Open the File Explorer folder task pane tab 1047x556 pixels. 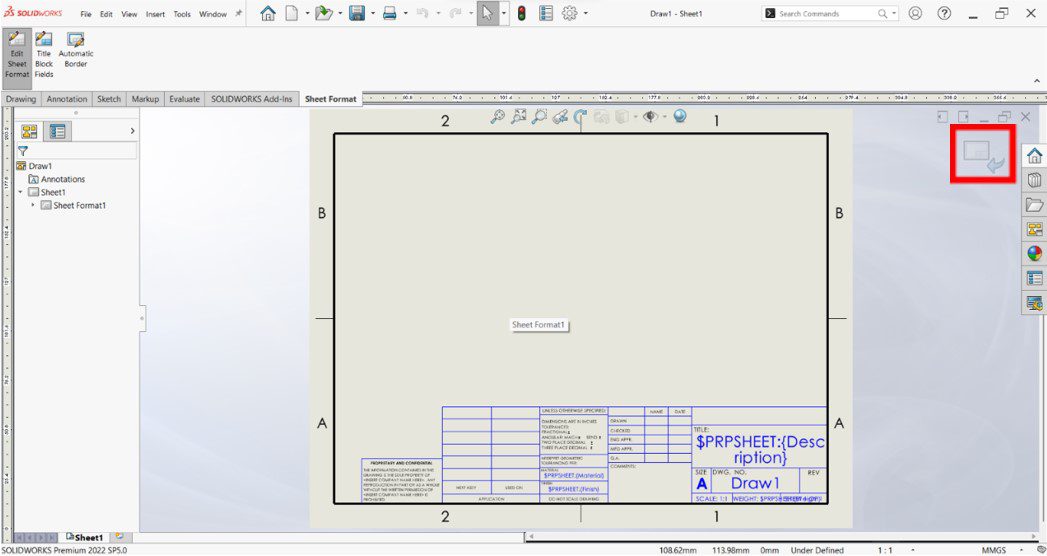1034,204
